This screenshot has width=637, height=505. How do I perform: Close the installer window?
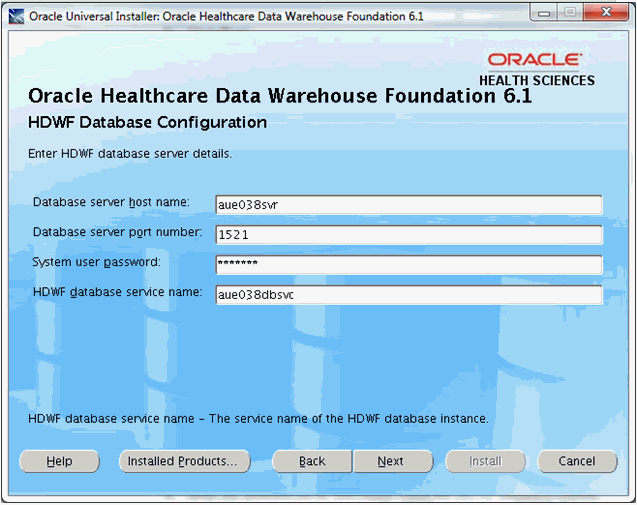pyautogui.click(x=606, y=13)
